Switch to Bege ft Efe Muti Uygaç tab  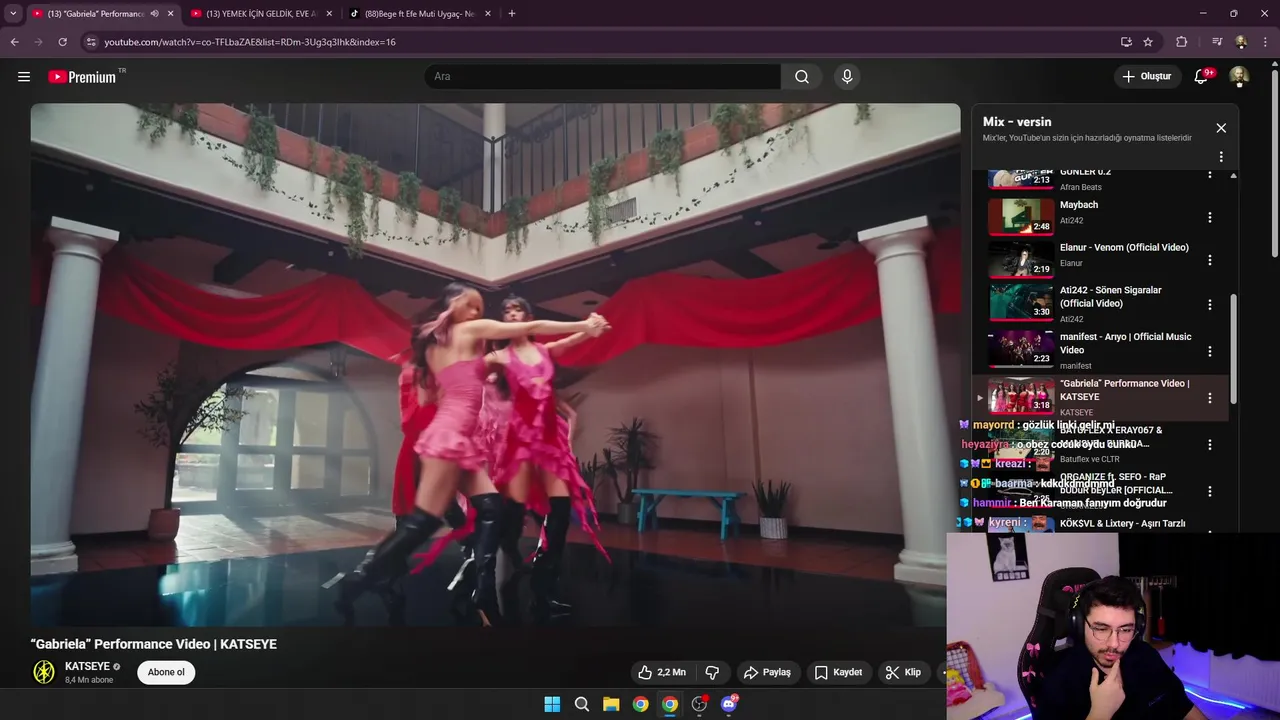[419, 14]
